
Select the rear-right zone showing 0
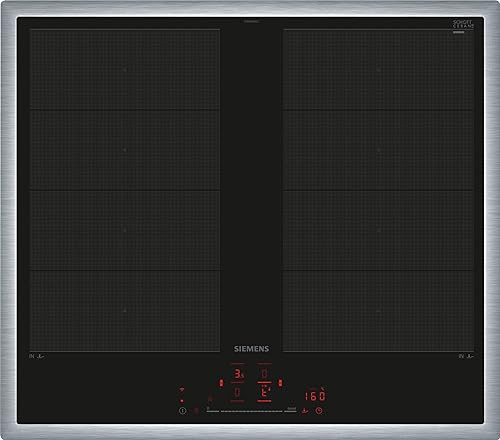tap(264, 374)
